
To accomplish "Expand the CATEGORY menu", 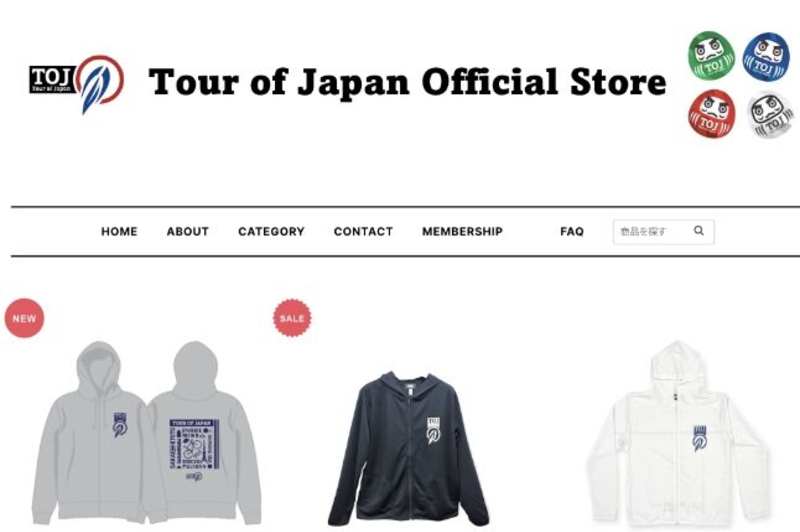I will tap(271, 232).
